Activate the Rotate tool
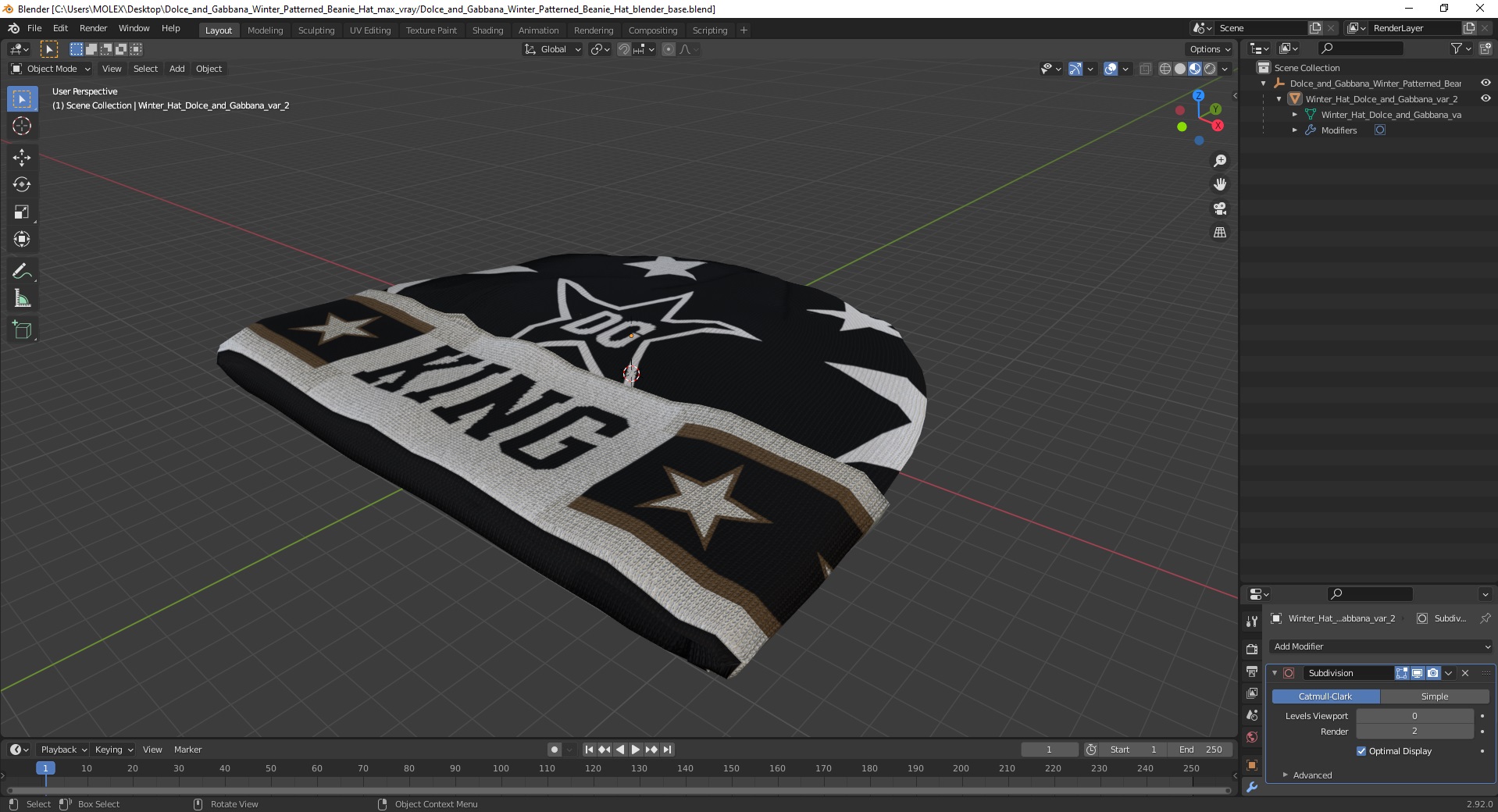 click(22, 184)
